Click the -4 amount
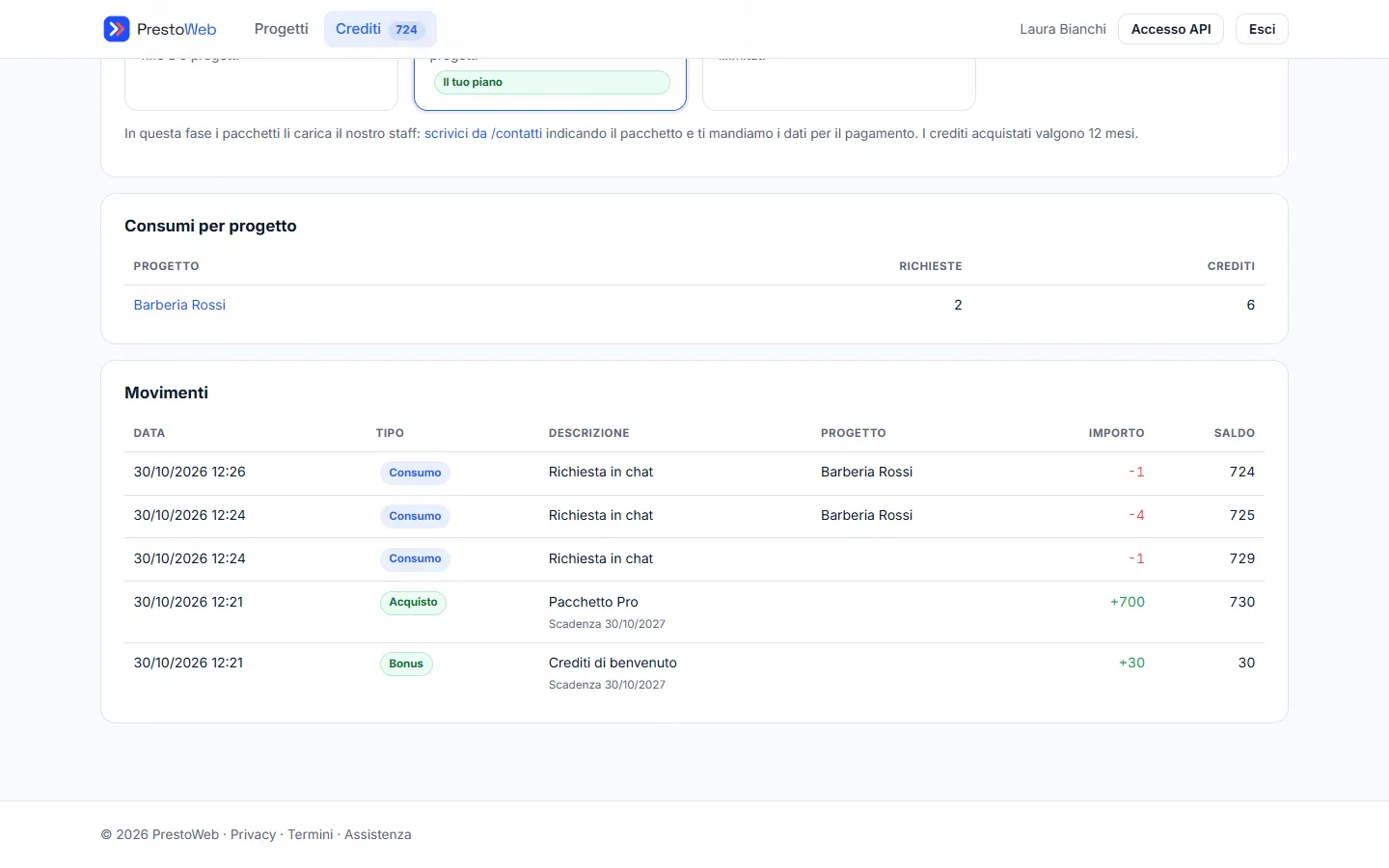The image size is (1389, 868). click(x=1136, y=515)
